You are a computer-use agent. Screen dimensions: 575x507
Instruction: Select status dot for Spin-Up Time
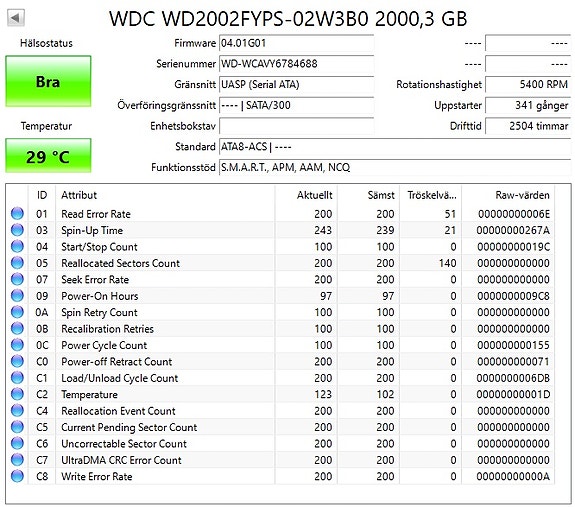click(x=17, y=230)
